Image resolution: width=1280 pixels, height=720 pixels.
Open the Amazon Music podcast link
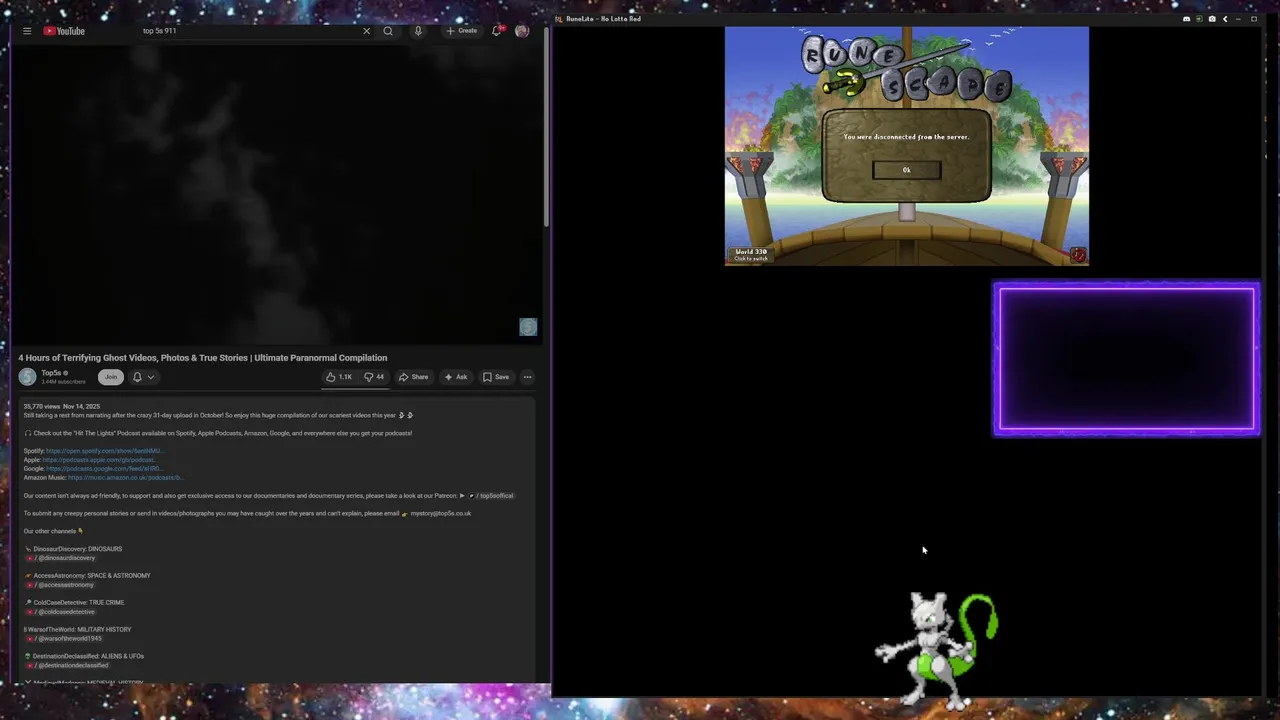click(x=126, y=478)
